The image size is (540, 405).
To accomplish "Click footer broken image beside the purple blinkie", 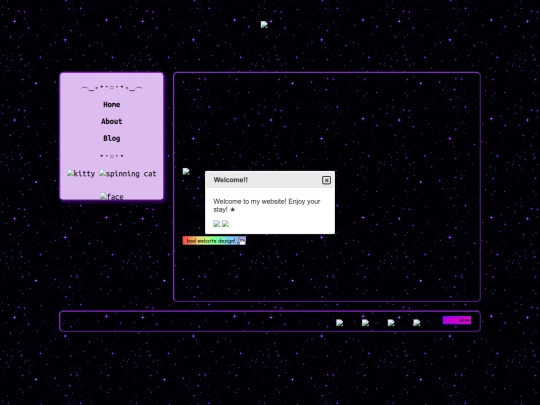I will [417, 323].
